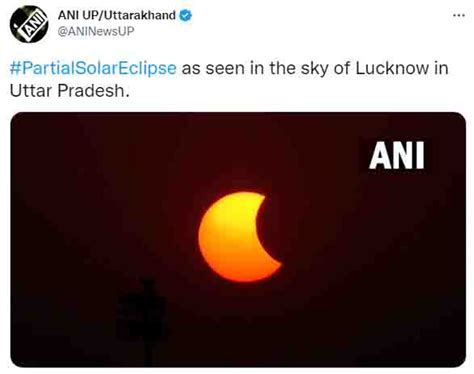Viewport: 474px width, 374px height.
Task: Click the words Uttar Pradesh in the tweet
Action: [69, 90]
